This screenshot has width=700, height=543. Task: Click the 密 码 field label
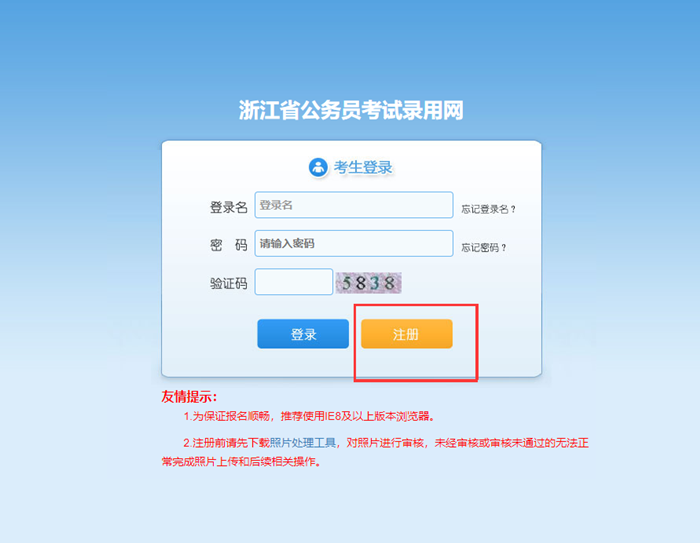click(x=229, y=245)
